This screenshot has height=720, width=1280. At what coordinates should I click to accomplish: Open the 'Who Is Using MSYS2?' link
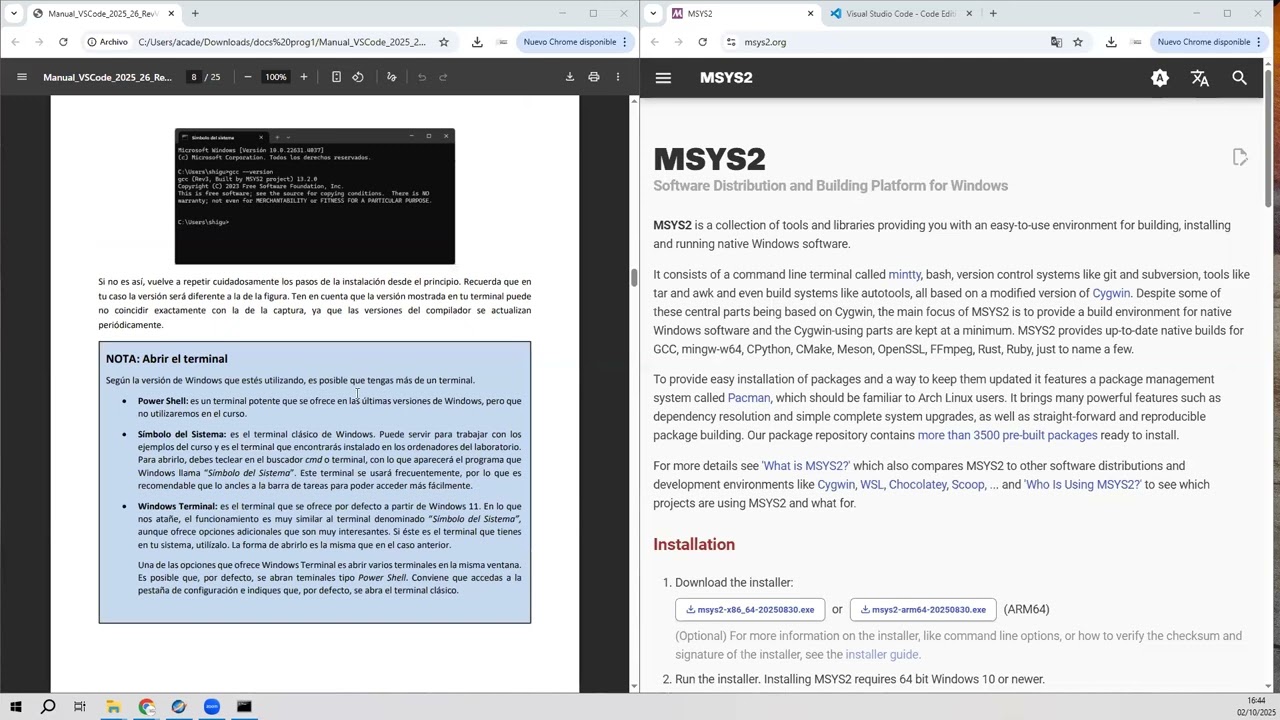1083,485
